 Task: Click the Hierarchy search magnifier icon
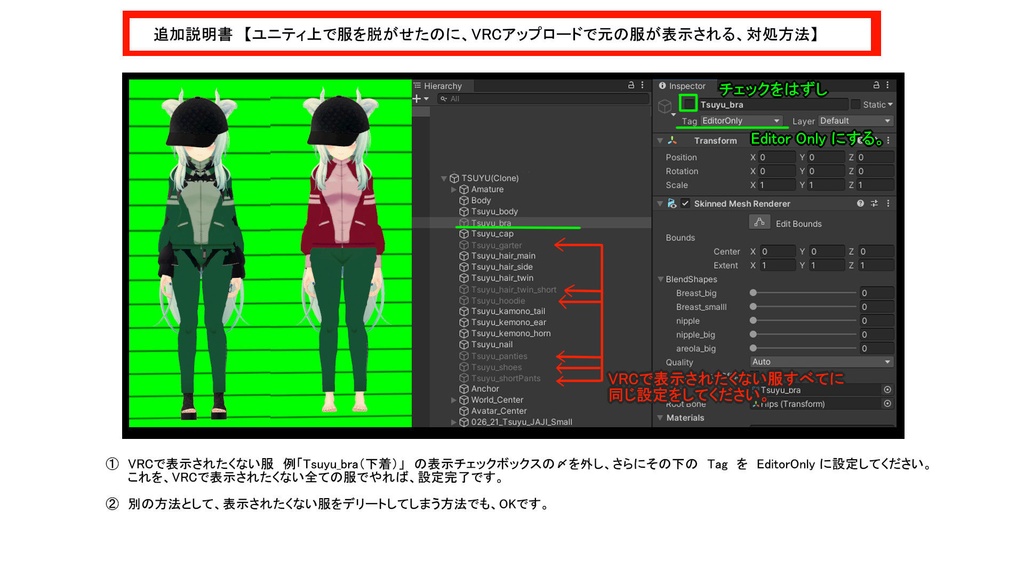(x=444, y=99)
